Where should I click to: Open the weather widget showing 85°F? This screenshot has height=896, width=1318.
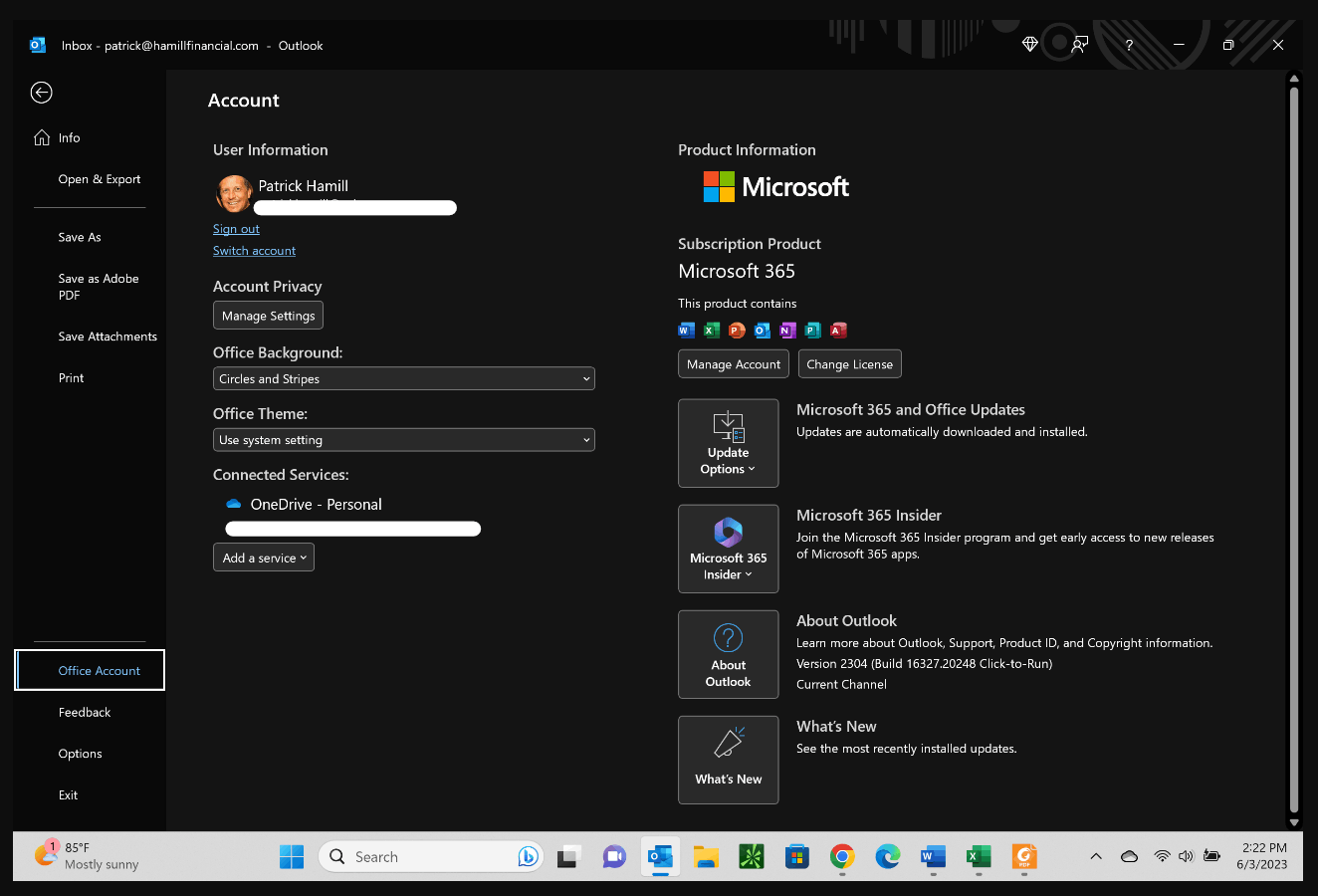point(88,856)
